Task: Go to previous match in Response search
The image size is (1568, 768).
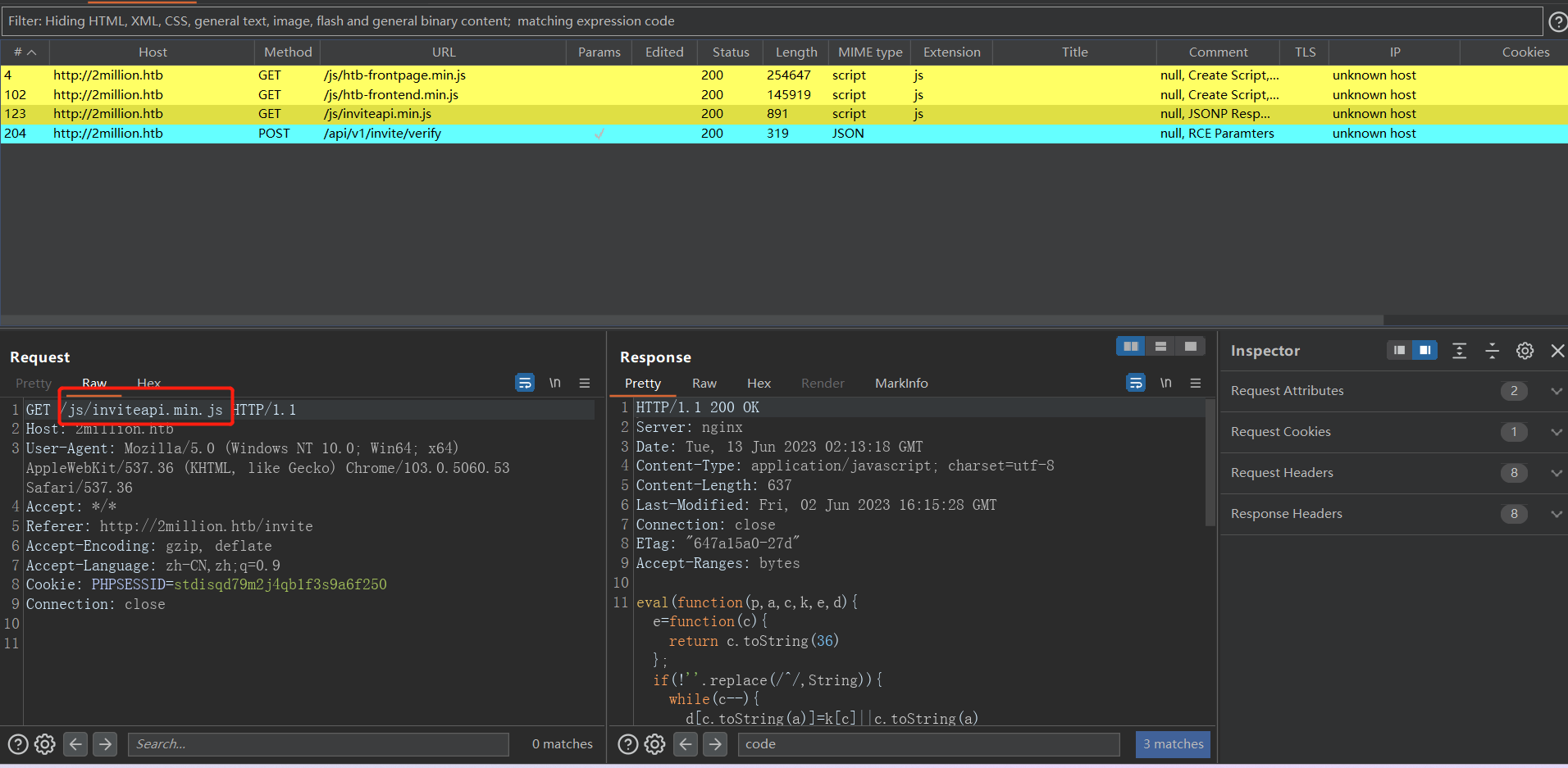Action: (686, 744)
